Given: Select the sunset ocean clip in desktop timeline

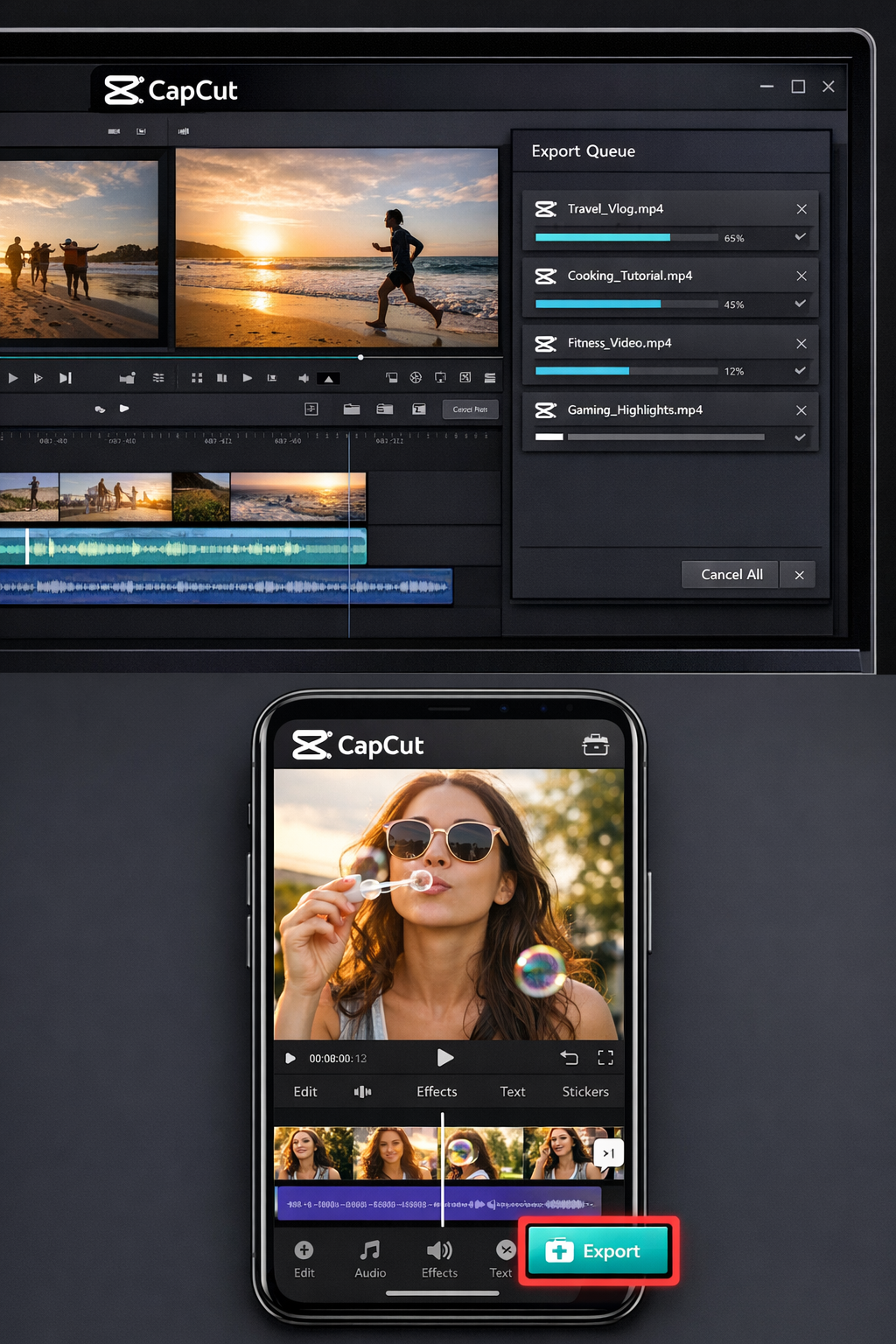Looking at the screenshot, I should tap(297, 497).
